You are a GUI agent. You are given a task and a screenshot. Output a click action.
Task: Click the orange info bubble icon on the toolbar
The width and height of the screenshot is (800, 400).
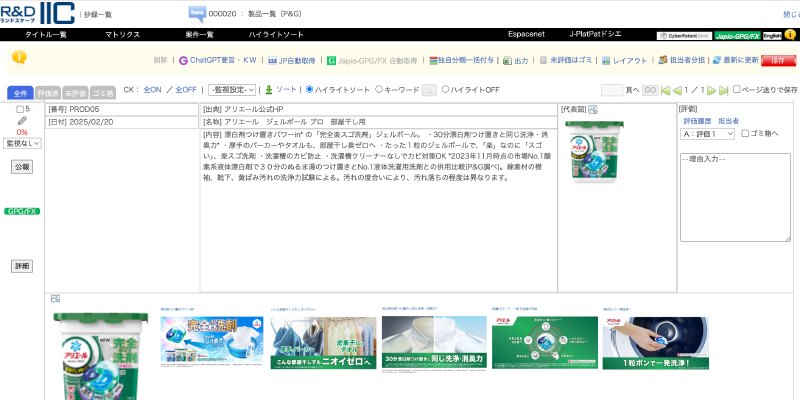point(19,58)
